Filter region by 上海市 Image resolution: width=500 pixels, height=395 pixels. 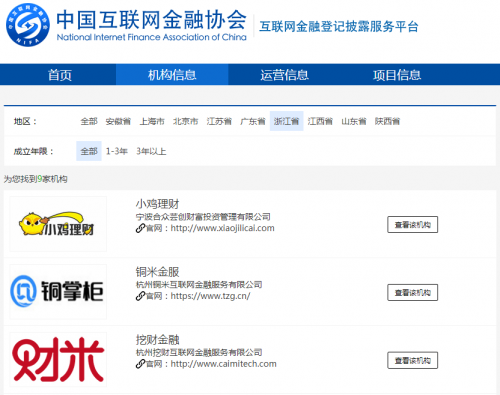(x=152, y=121)
